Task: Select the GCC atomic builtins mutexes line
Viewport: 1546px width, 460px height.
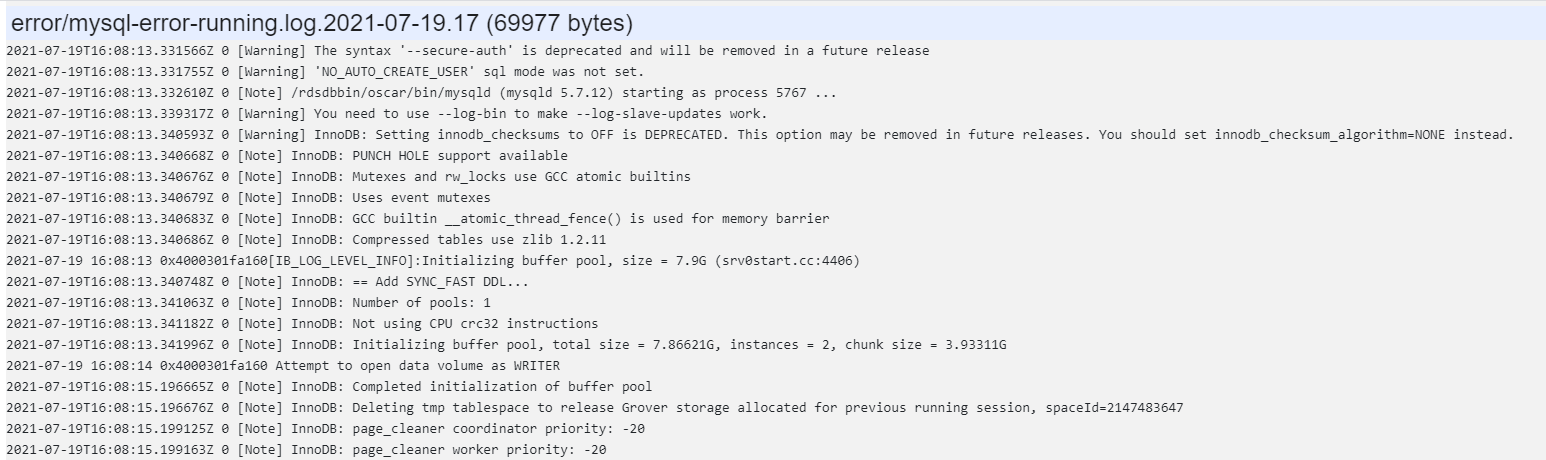Action: [x=348, y=177]
